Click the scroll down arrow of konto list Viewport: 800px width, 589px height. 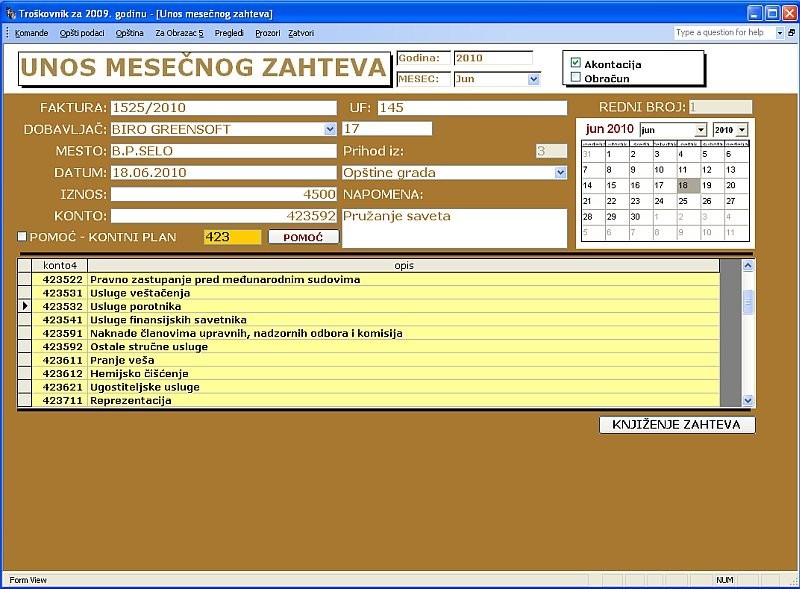pyautogui.click(x=749, y=400)
